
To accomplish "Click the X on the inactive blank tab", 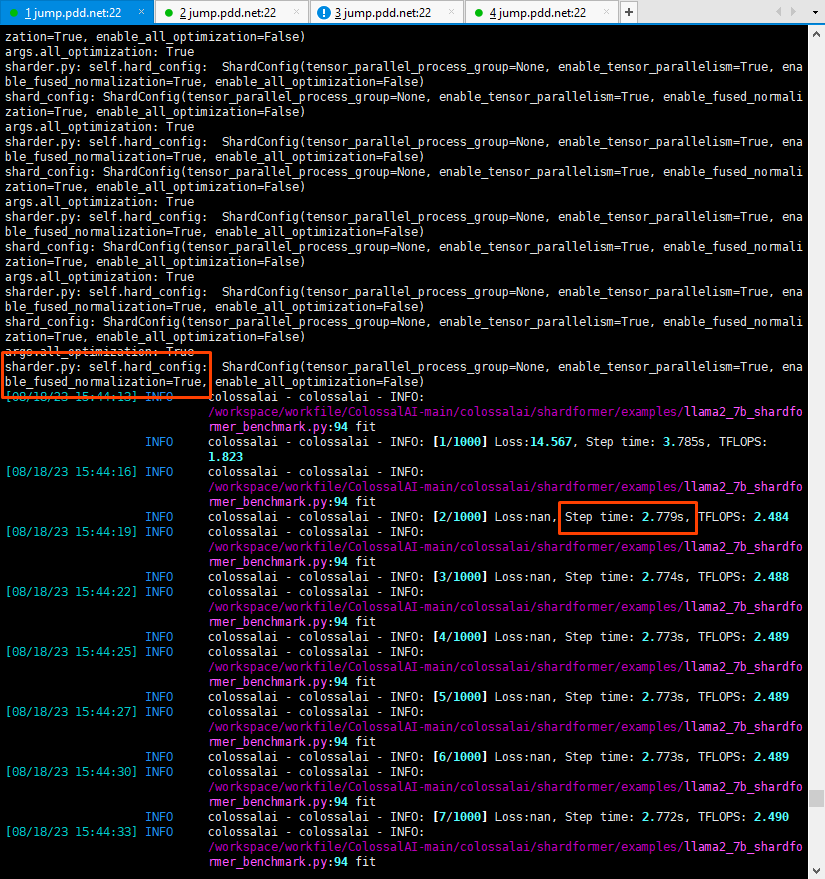I will pyautogui.click(x=452, y=12).
